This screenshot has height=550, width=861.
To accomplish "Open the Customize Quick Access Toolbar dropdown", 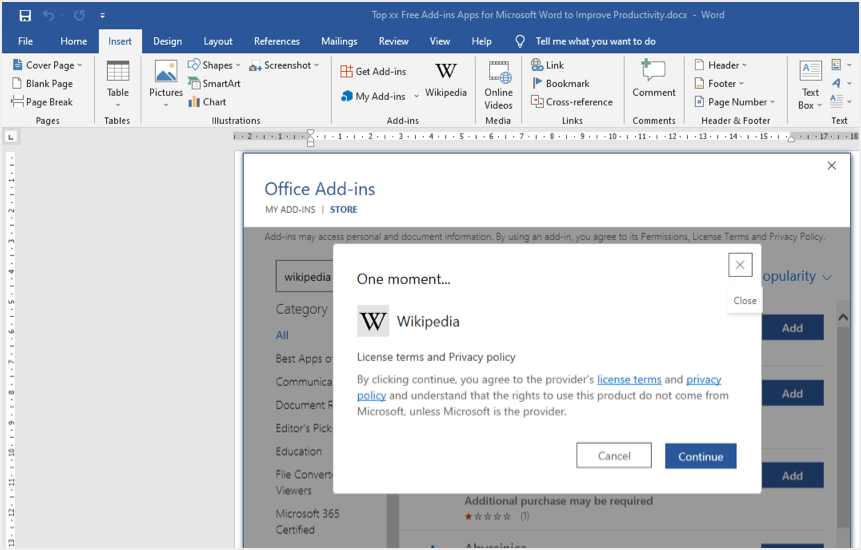I will click(102, 16).
